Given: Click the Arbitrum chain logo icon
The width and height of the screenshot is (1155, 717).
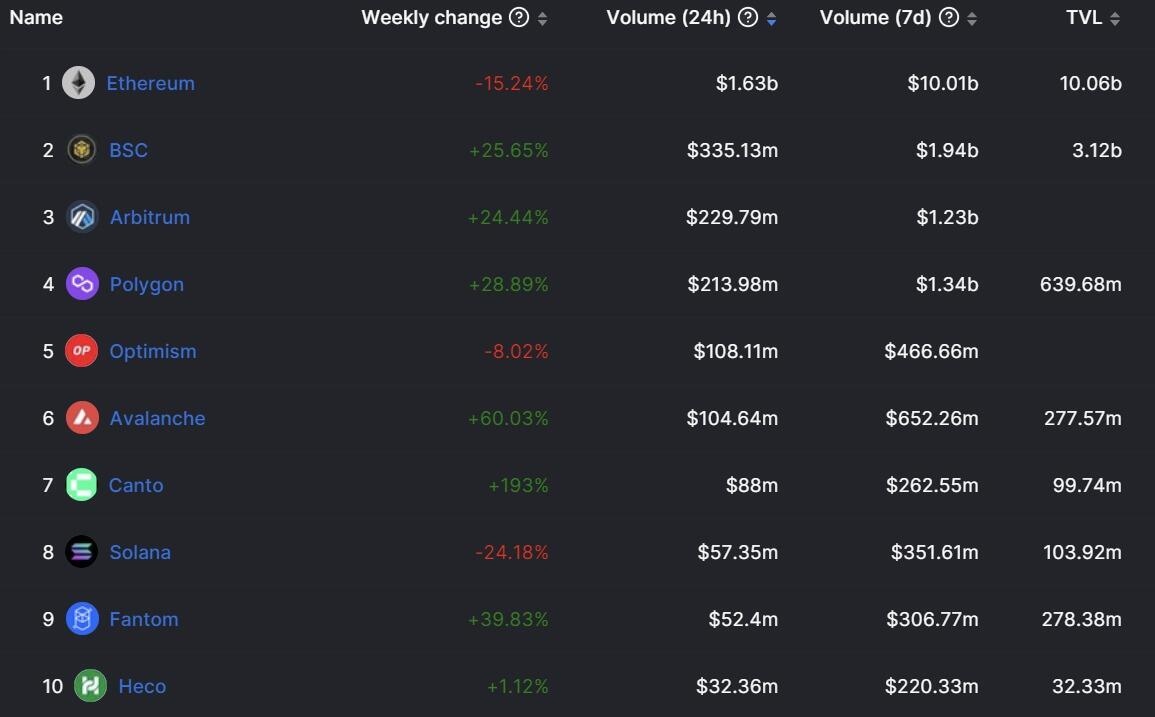Looking at the screenshot, I should coord(82,217).
